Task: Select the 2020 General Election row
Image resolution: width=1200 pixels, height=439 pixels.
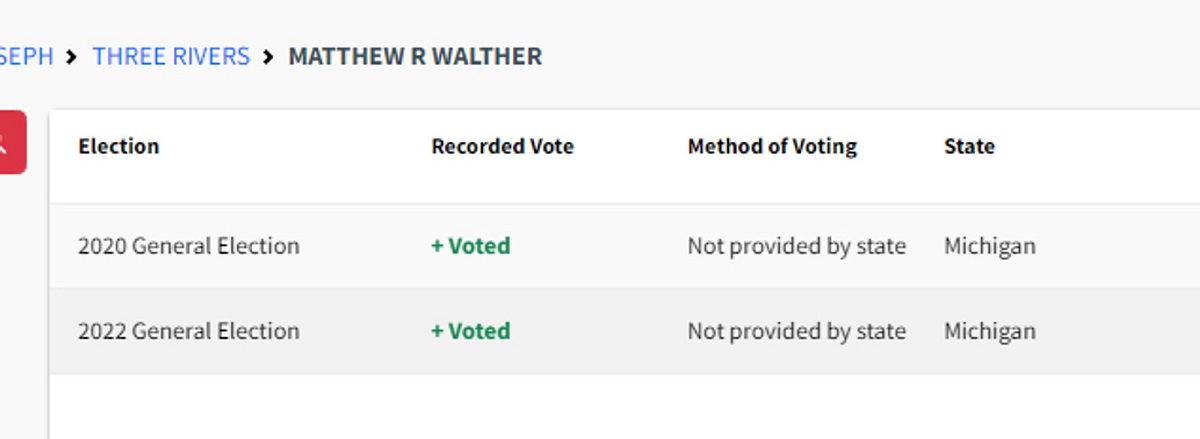Action: [x=188, y=246]
